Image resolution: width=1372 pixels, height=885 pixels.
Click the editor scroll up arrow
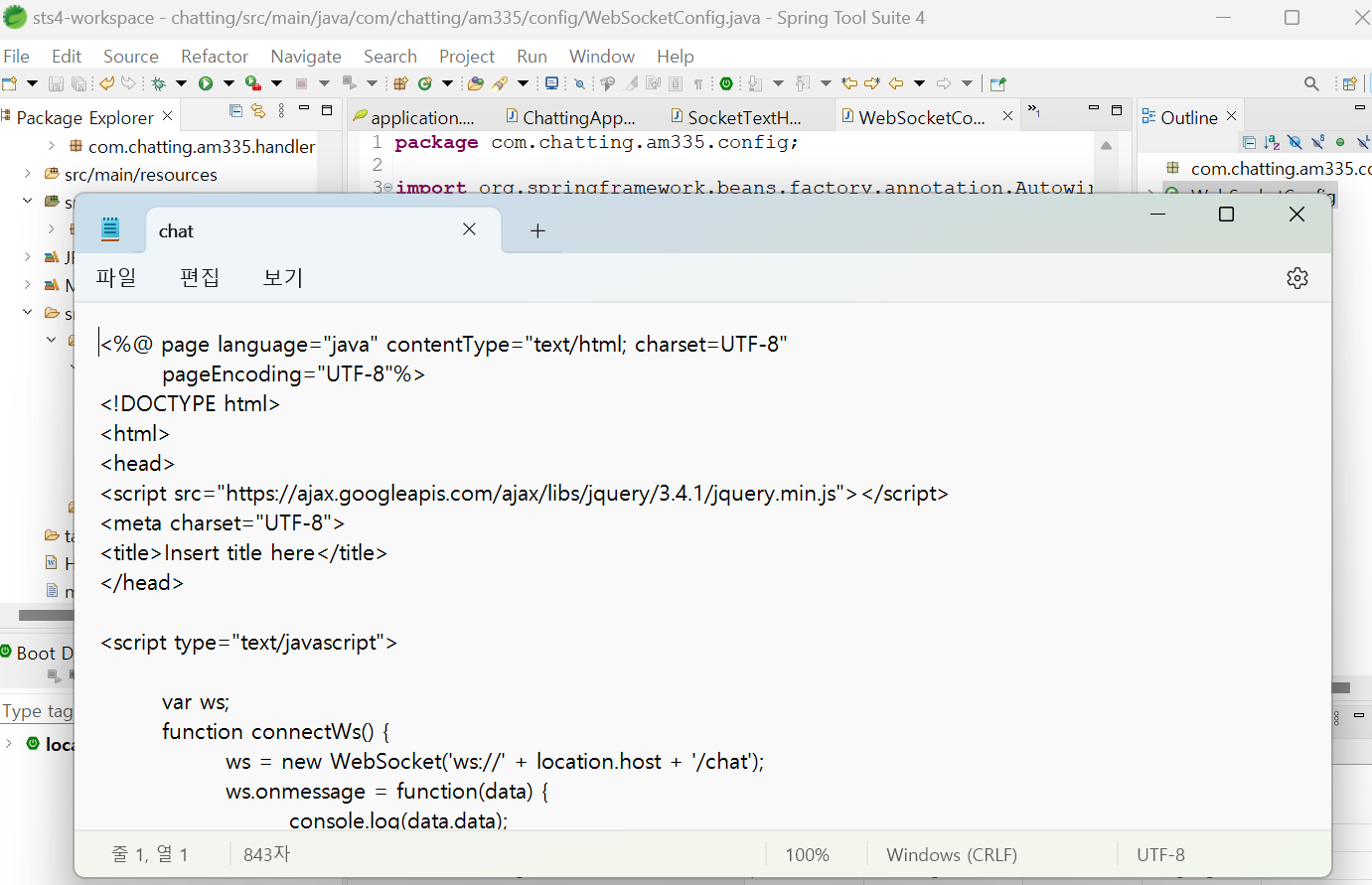tap(1106, 145)
